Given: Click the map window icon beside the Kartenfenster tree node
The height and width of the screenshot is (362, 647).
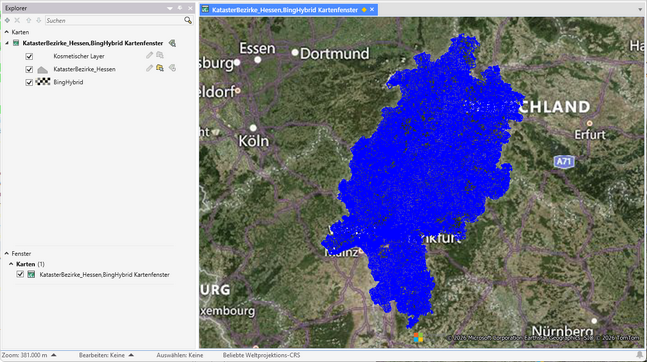Looking at the screenshot, I should click(x=16, y=43).
